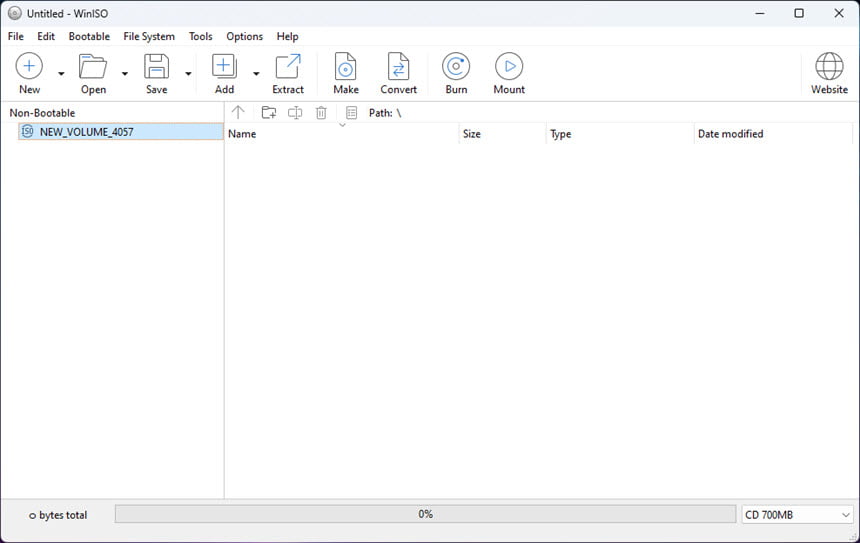
Task: Expand the Add button dropdown arrow
Action: pos(256,73)
